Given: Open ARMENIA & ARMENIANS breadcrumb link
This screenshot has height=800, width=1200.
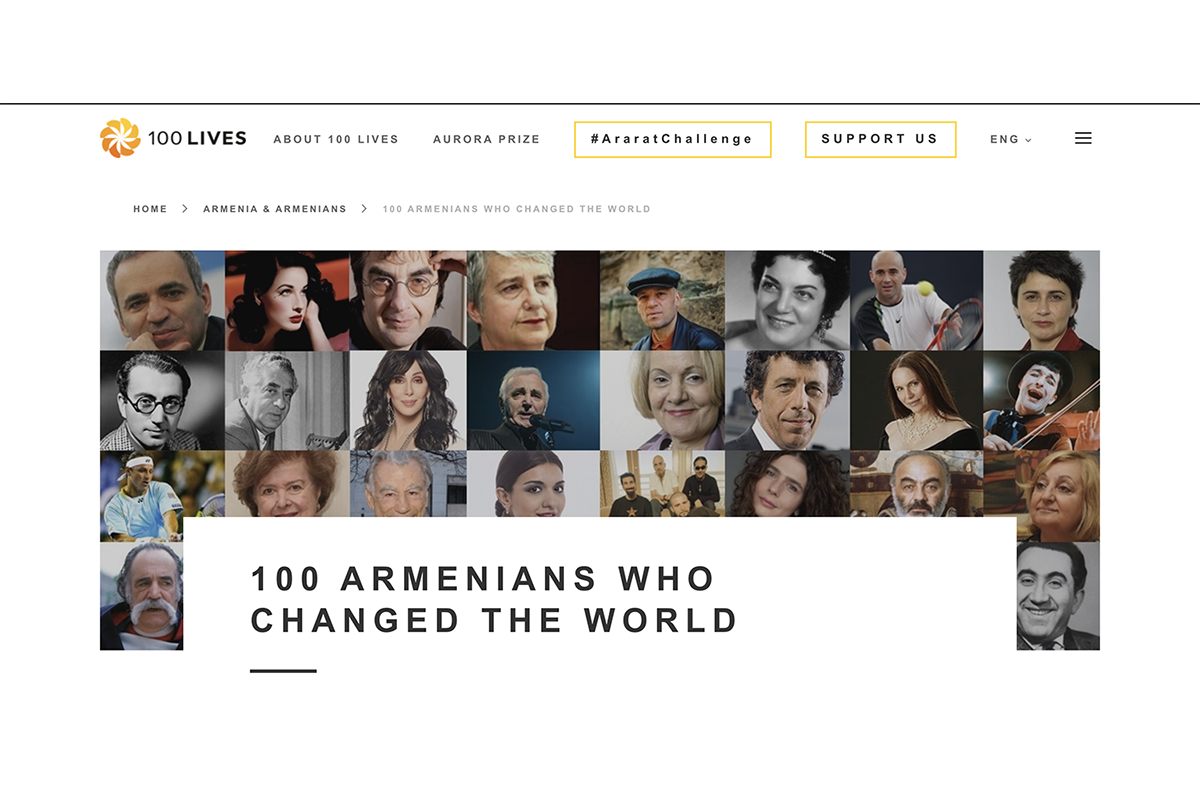Looking at the screenshot, I should [x=275, y=209].
